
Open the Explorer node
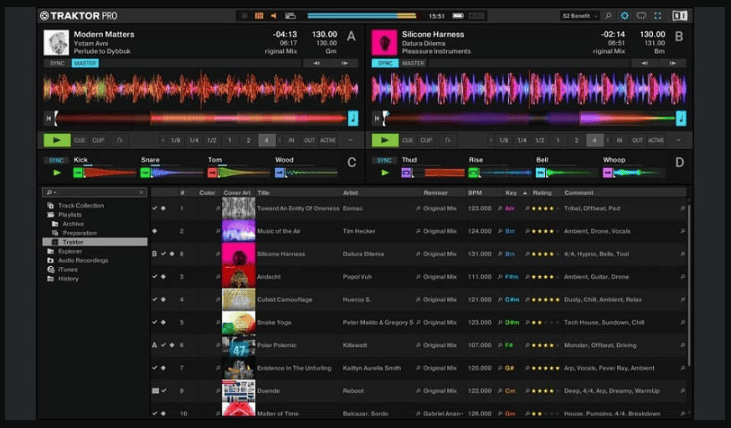(x=65, y=251)
